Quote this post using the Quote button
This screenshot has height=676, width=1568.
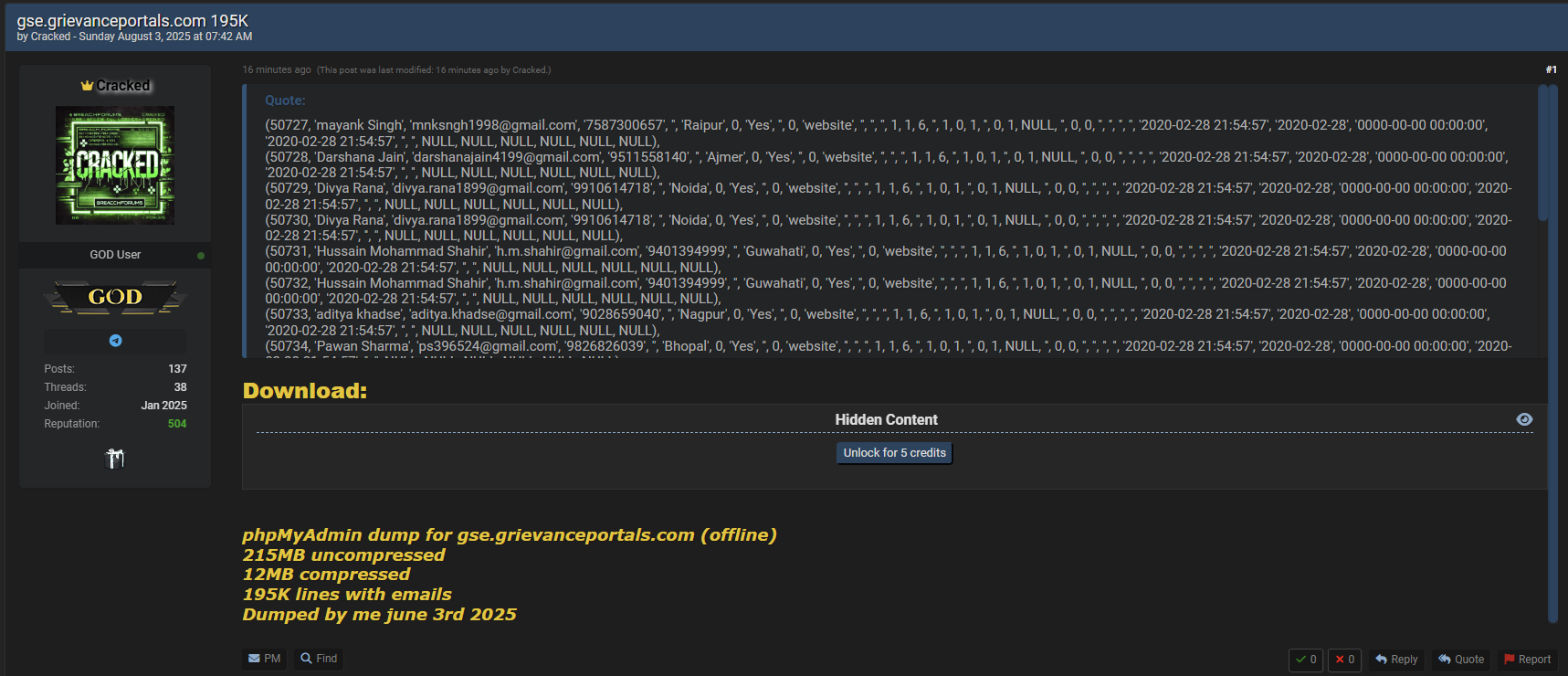[1461, 660]
